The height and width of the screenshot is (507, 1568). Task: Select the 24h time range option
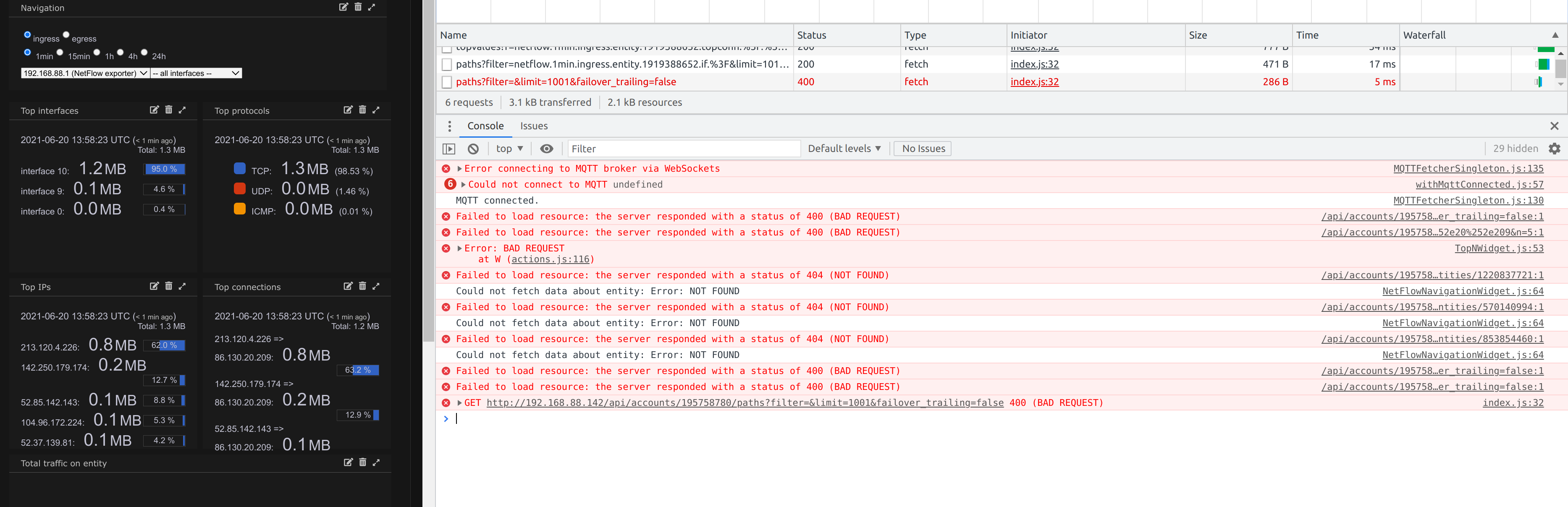[x=144, y=52]
